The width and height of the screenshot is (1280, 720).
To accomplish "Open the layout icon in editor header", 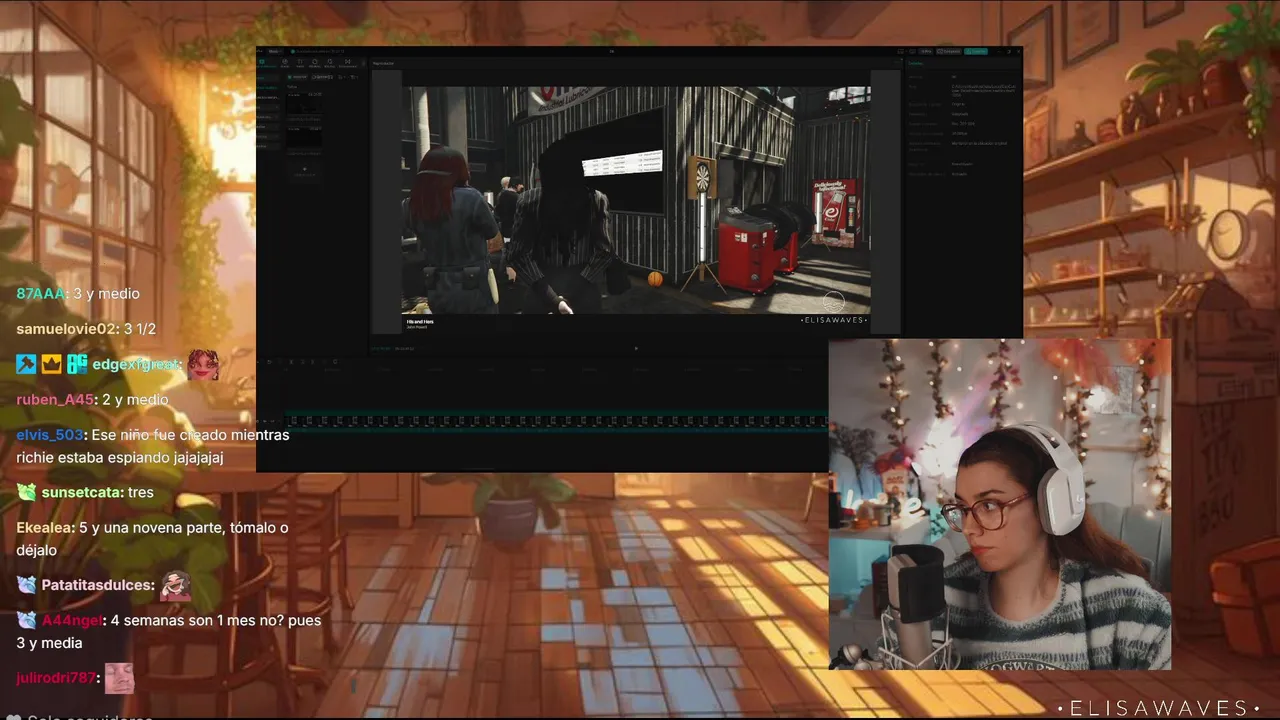I will 900,51.
